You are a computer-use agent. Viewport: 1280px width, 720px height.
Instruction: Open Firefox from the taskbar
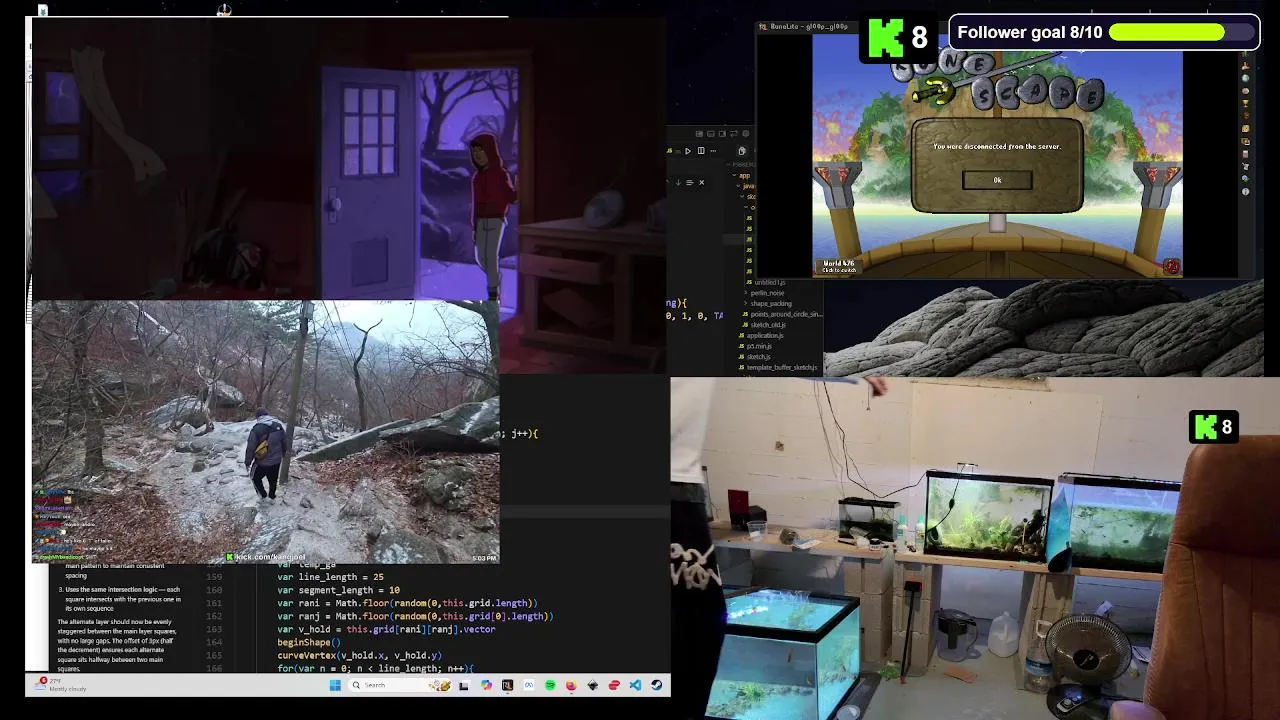pyautogui.click(x=571, y=685)
